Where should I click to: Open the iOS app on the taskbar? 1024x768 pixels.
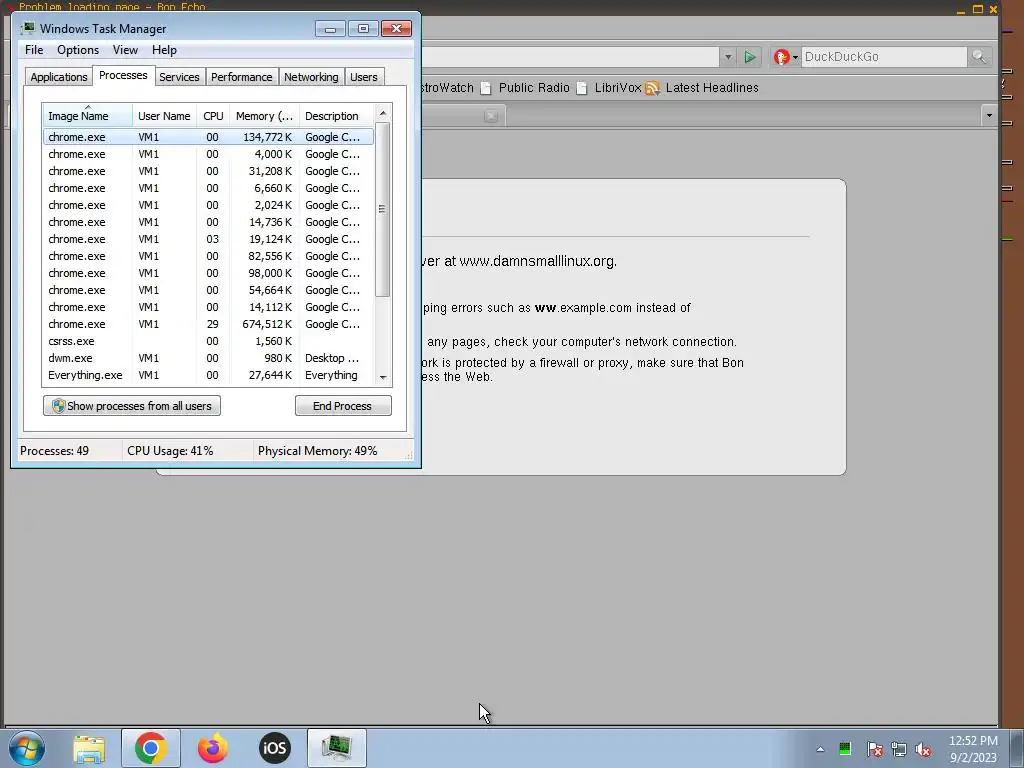pos(275,748)
